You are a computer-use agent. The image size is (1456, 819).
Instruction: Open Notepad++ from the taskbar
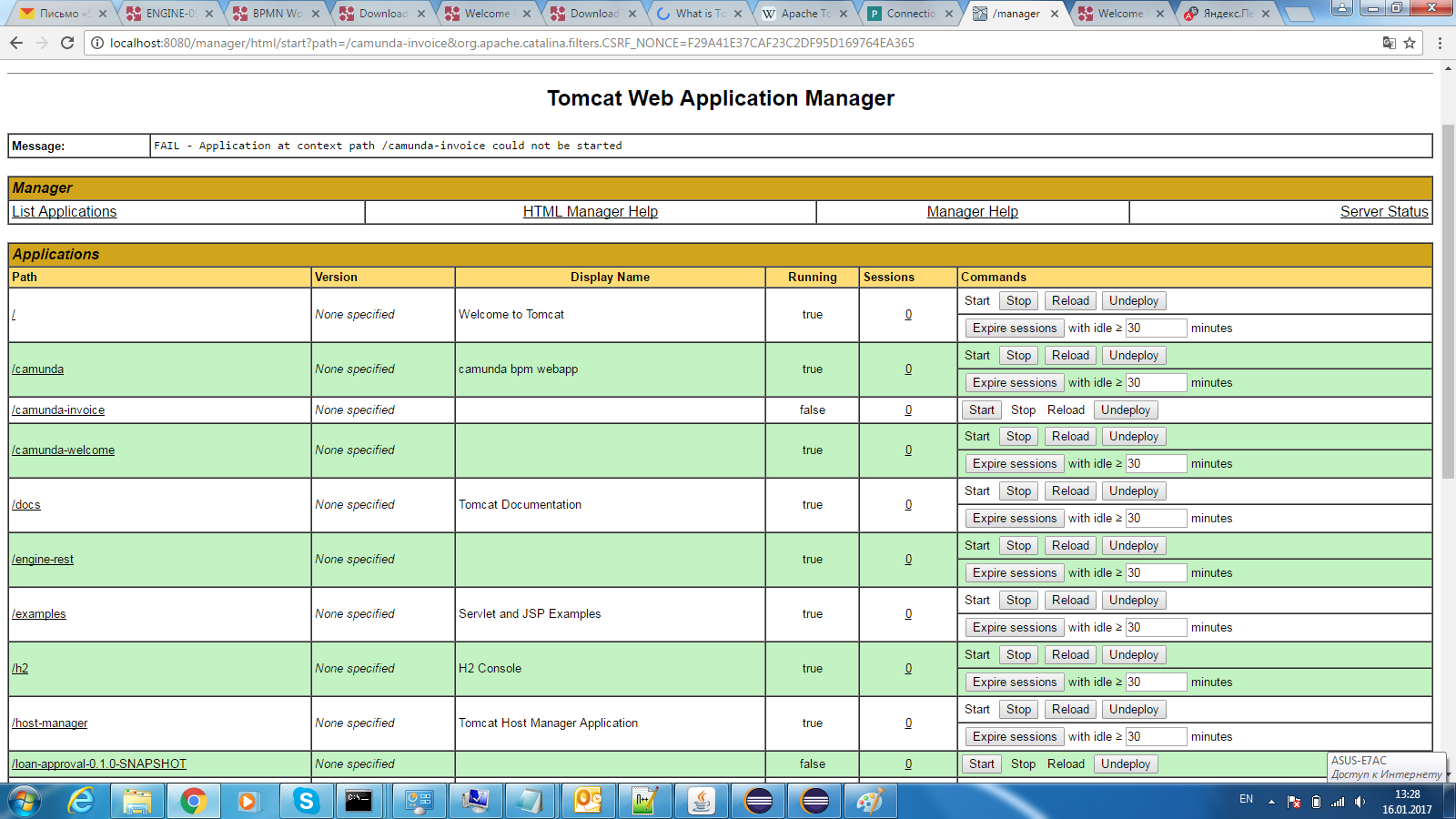644,802
